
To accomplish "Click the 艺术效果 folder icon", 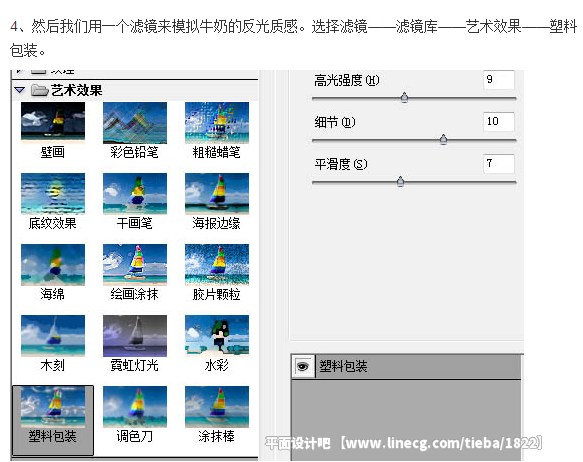I will pyautogui.click(x=39, y=90).
